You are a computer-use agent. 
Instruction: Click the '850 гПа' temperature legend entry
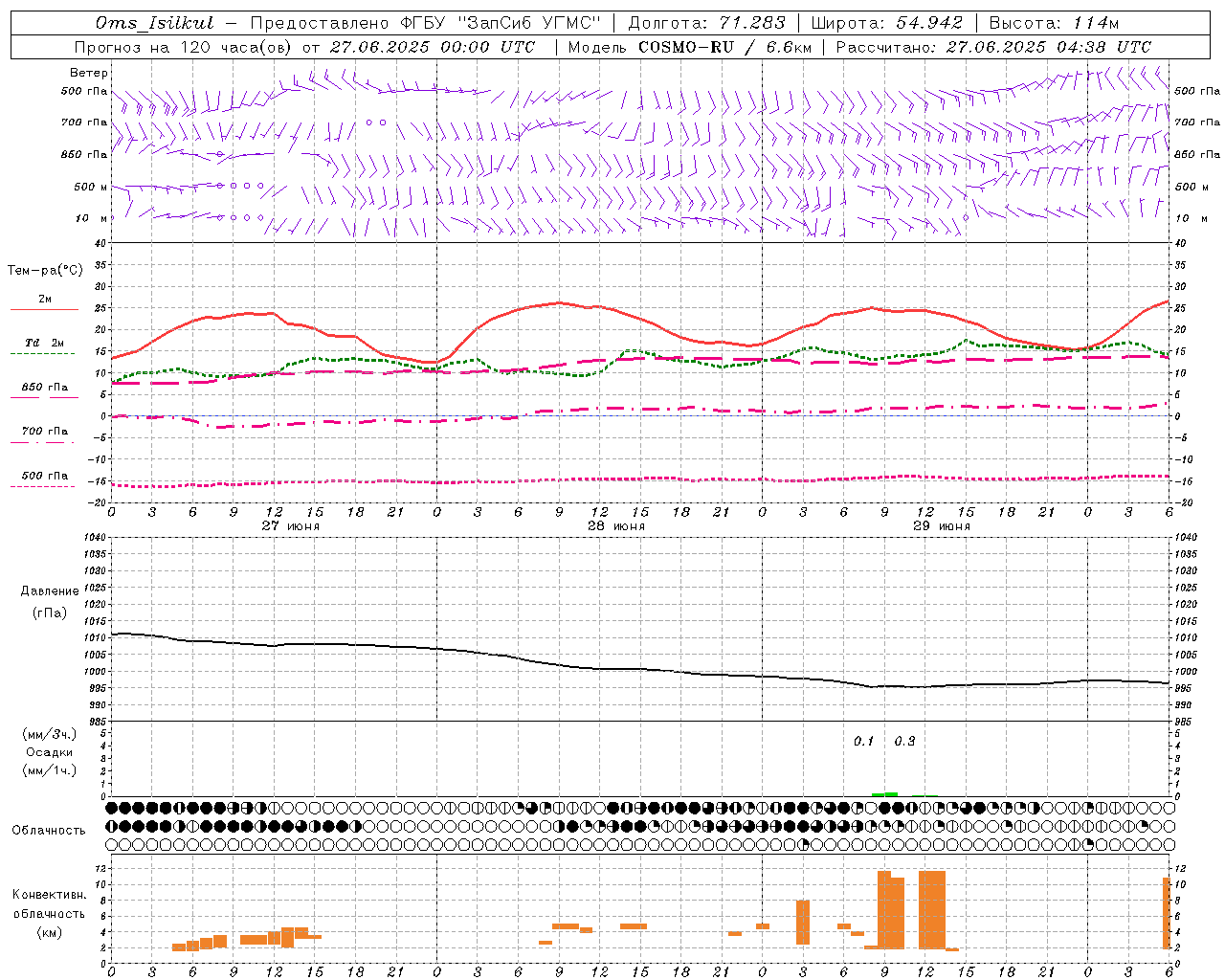pyautogui.click(x=44, y=388)
